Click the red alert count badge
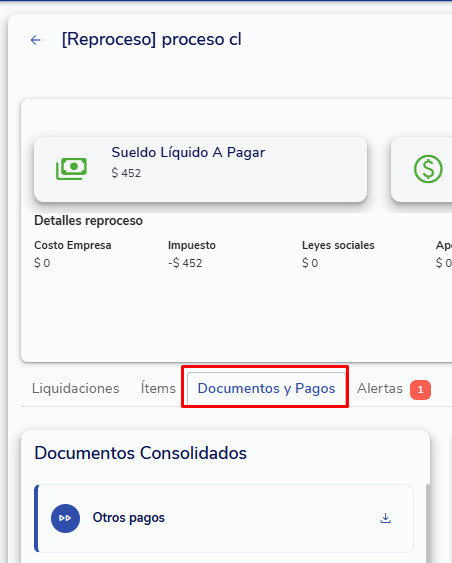The height and width of the screenshot is (563, 452). tap(420, 390)
